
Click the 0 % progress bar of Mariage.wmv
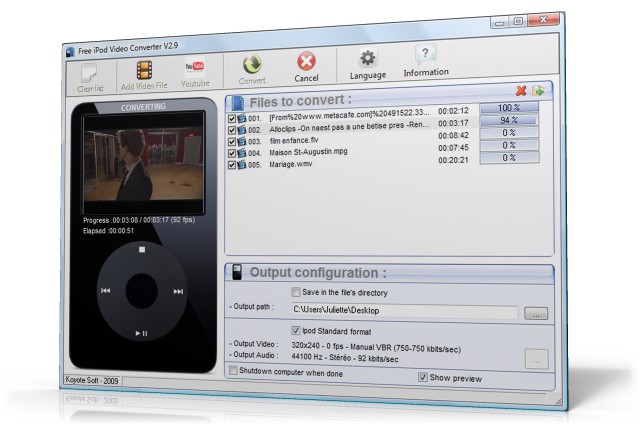click(509, 158)
